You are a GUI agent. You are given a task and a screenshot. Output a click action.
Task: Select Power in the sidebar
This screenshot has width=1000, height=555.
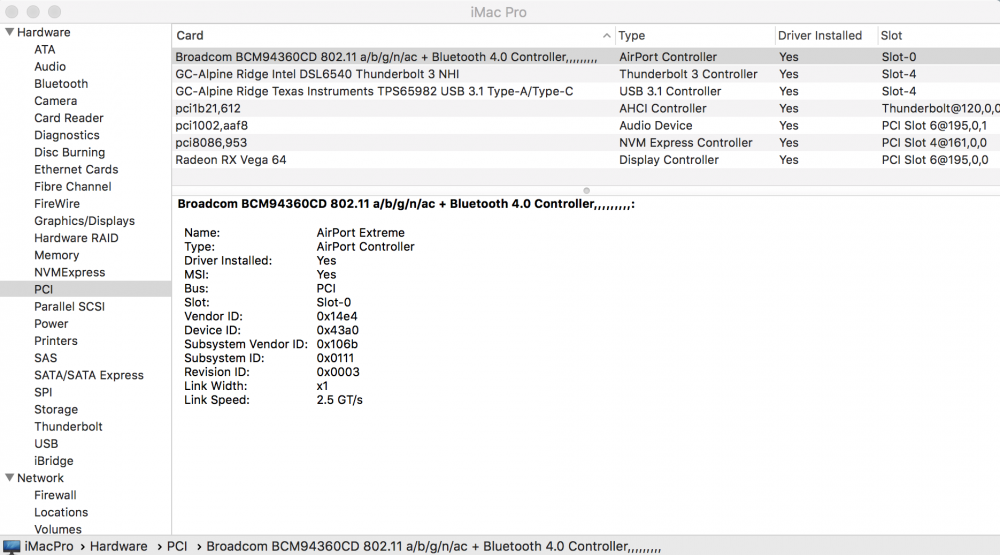(x=51, y=323)
